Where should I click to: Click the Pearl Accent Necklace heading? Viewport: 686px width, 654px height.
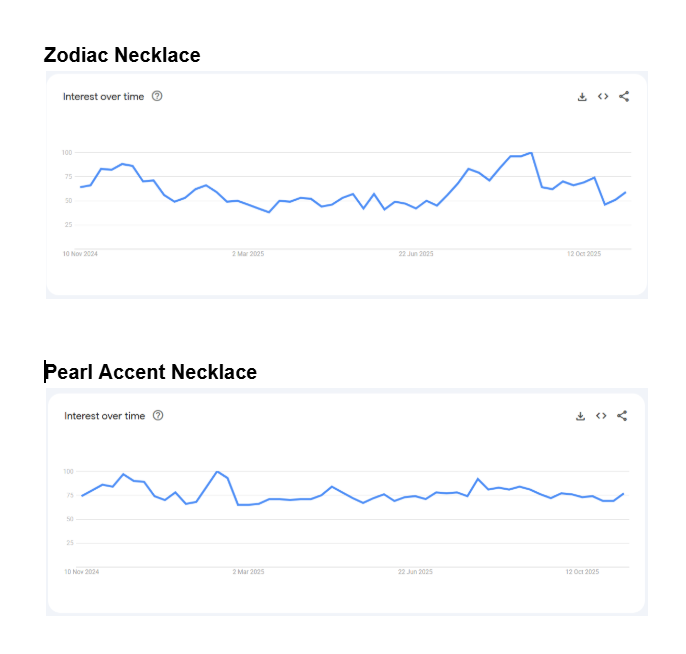tap(151, 373)
